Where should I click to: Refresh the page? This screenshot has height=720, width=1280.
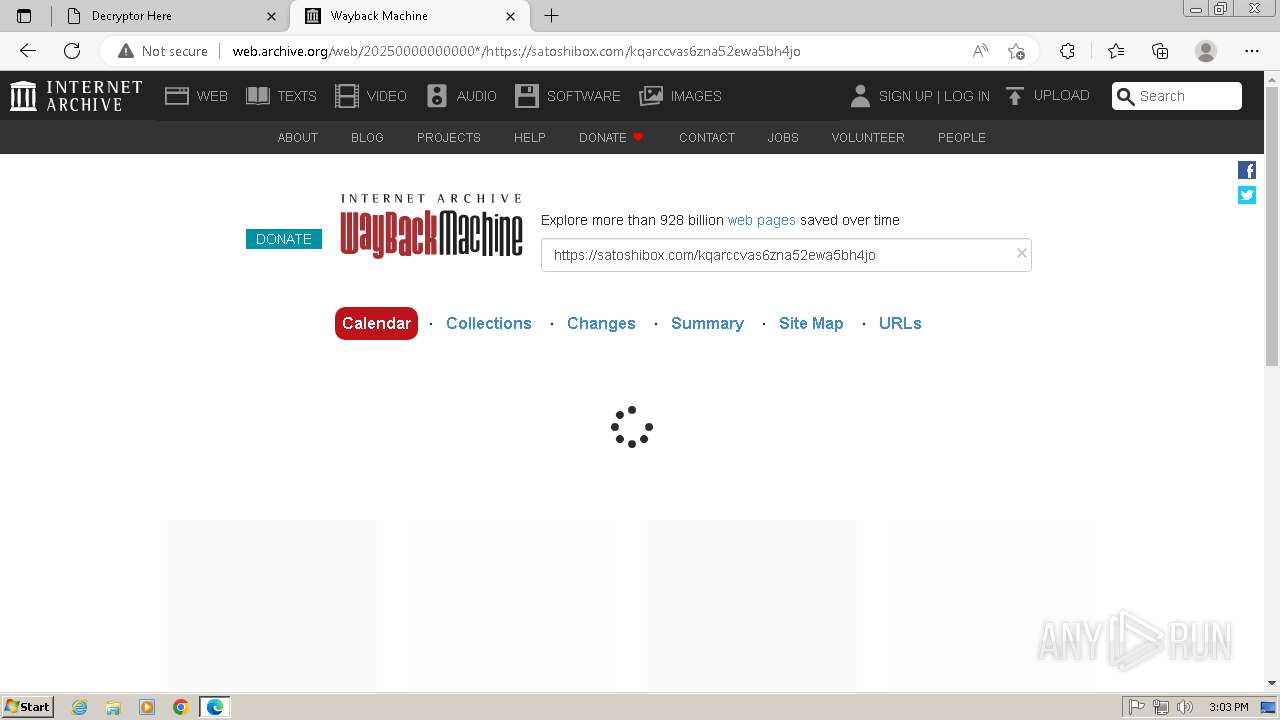(72, 51)
